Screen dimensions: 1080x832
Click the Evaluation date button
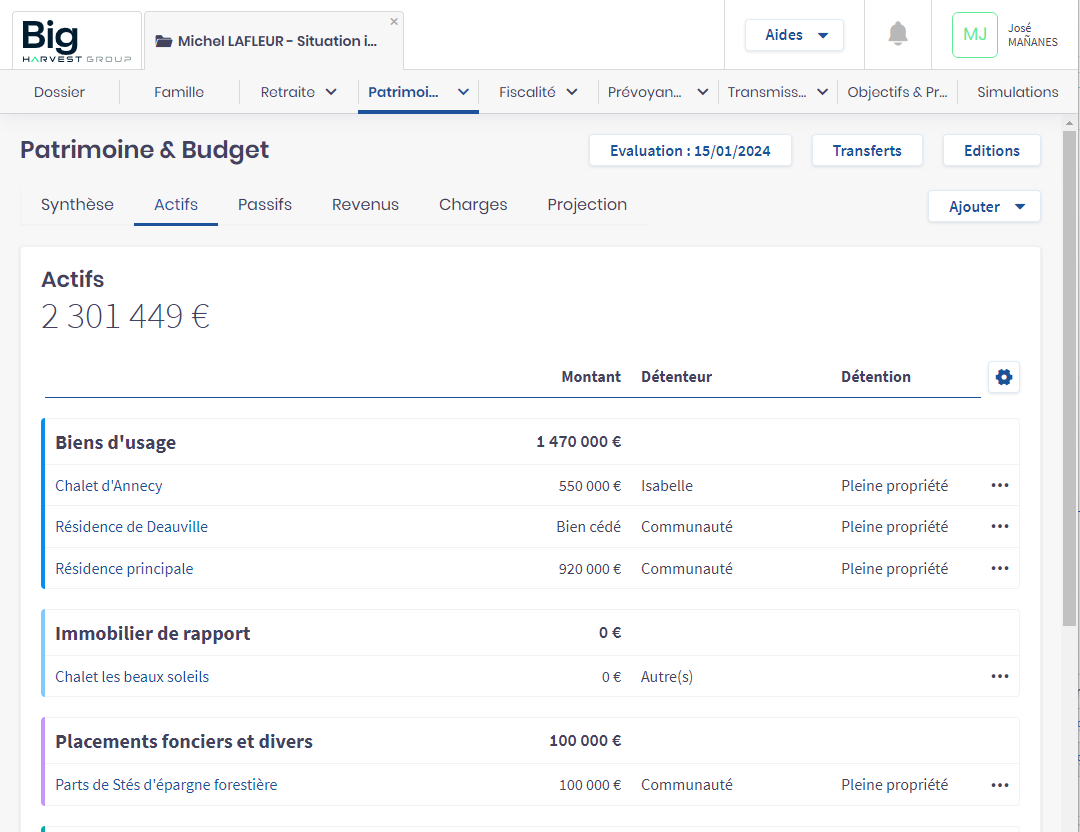(690, 151)
